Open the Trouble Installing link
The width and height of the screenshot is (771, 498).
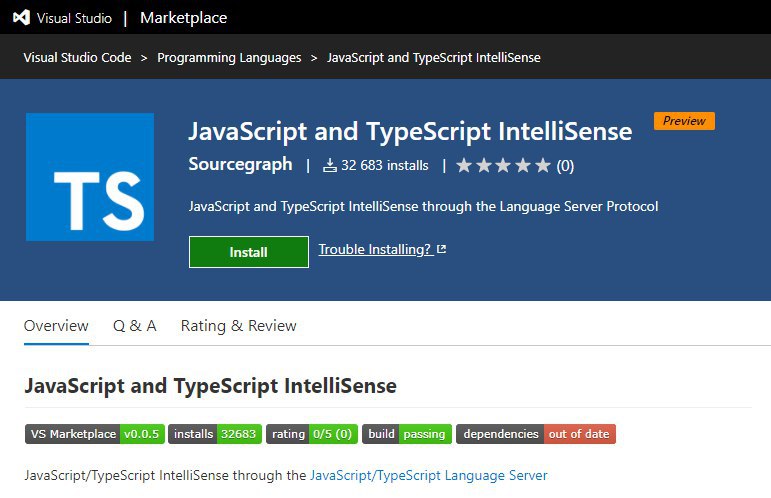point(375,250)
